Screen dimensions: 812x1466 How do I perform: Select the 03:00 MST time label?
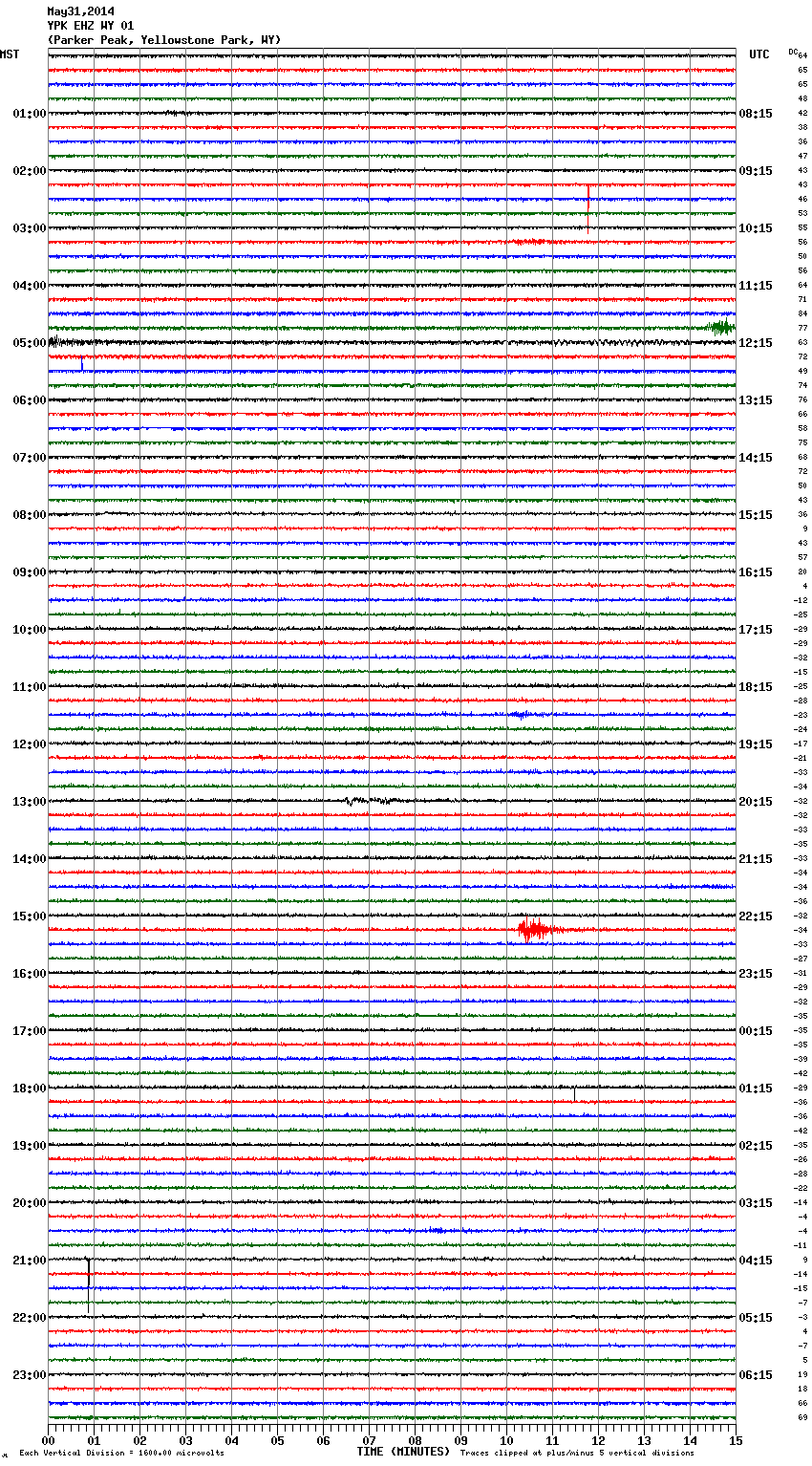(30, 228)
